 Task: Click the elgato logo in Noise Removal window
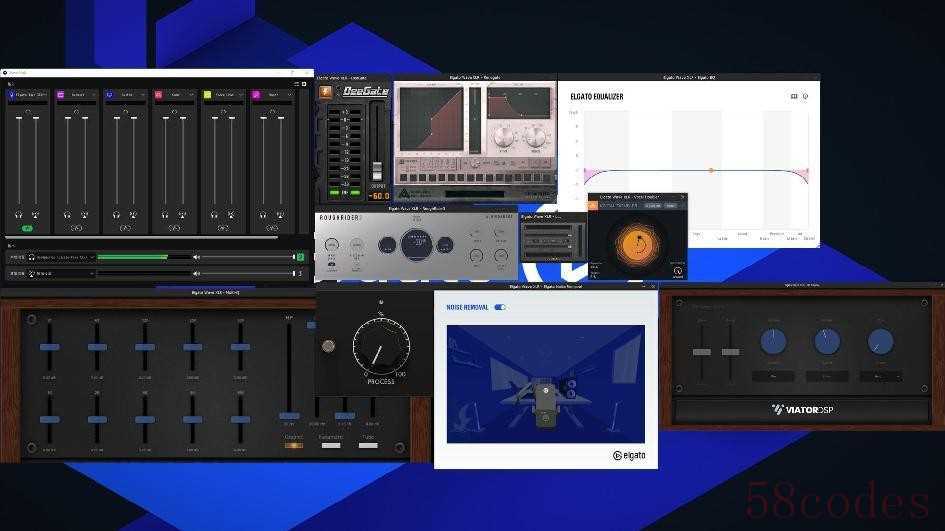coord(629,456)
